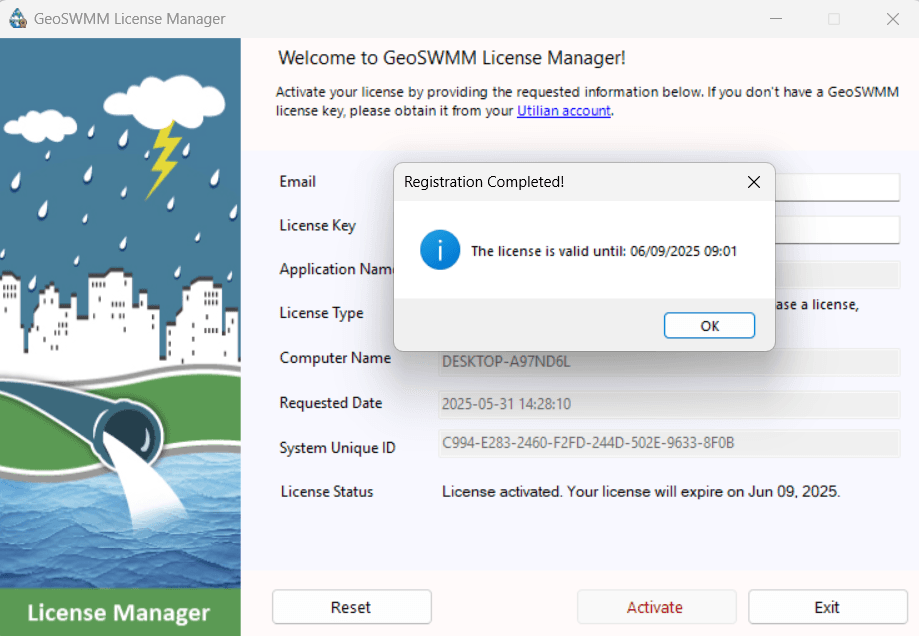
Task: Click the Reset button
Action: pos(351,607)
